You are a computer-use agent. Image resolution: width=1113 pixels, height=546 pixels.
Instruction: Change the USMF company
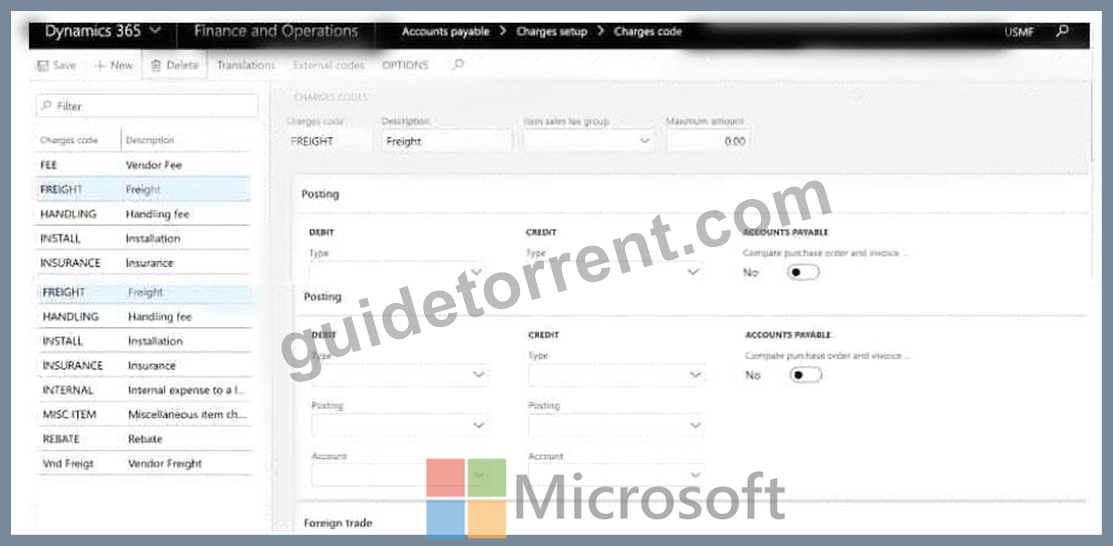(x=1019, y=31)
